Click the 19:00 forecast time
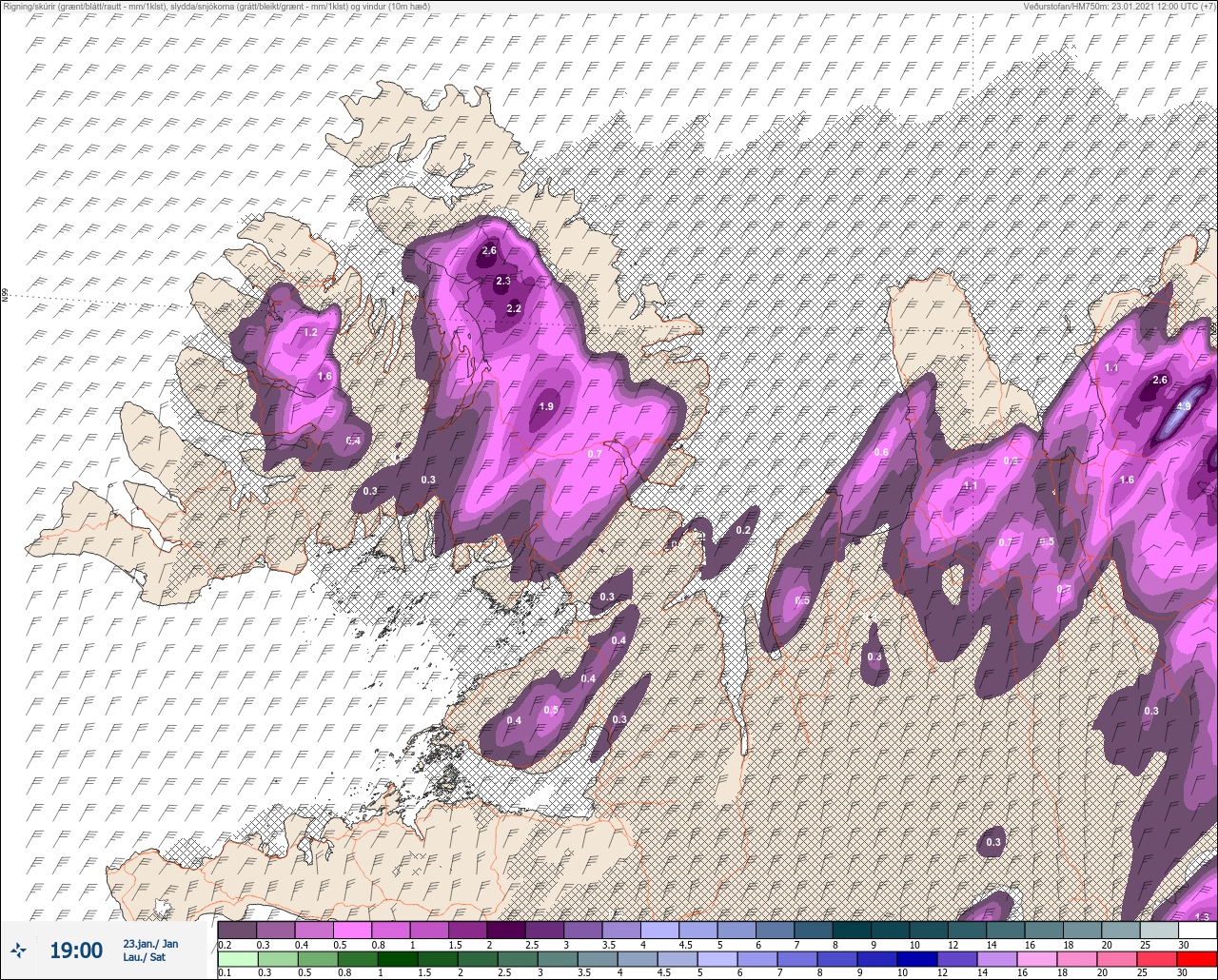 tap(76, 950)
